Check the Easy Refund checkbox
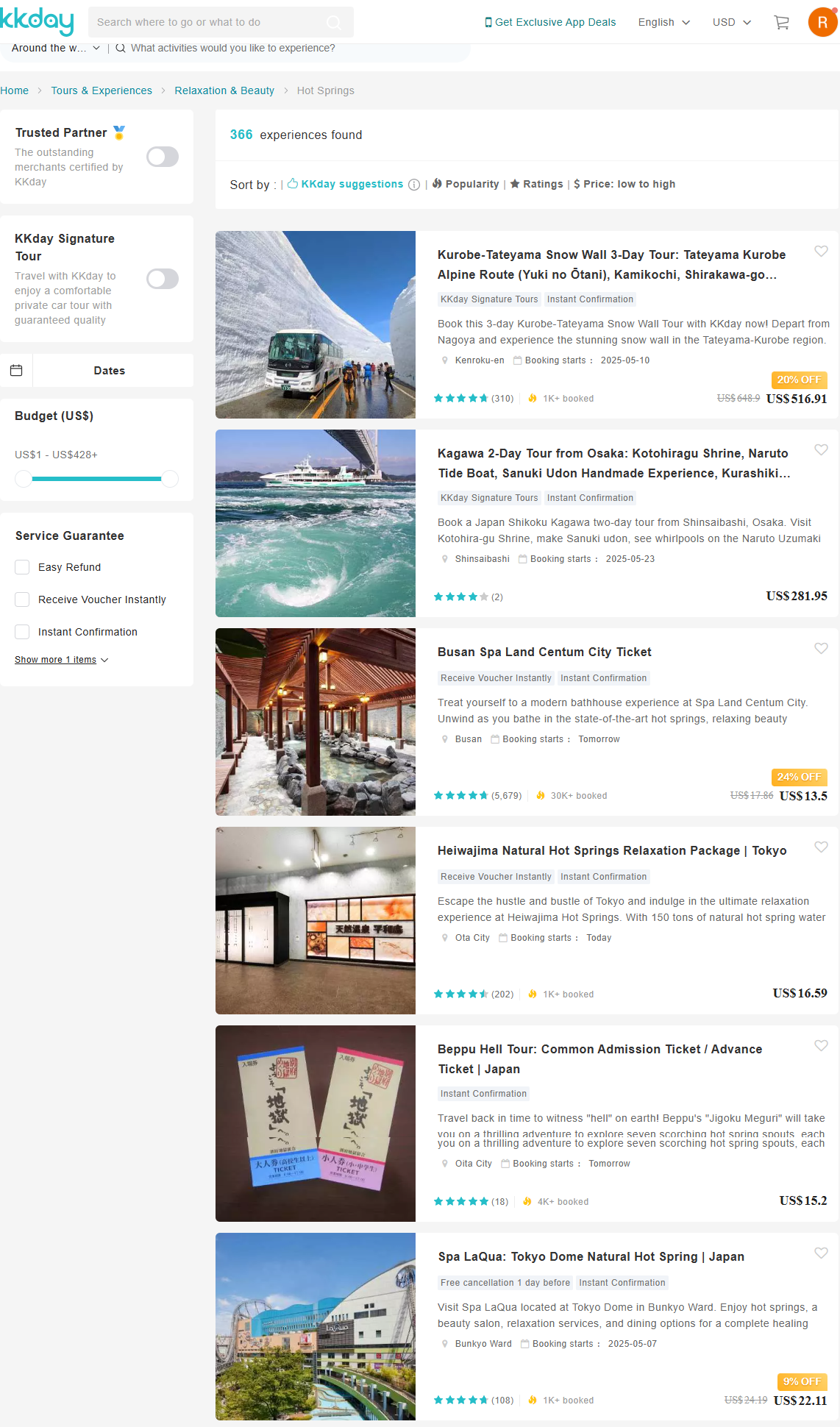 [x=22, y=567]
